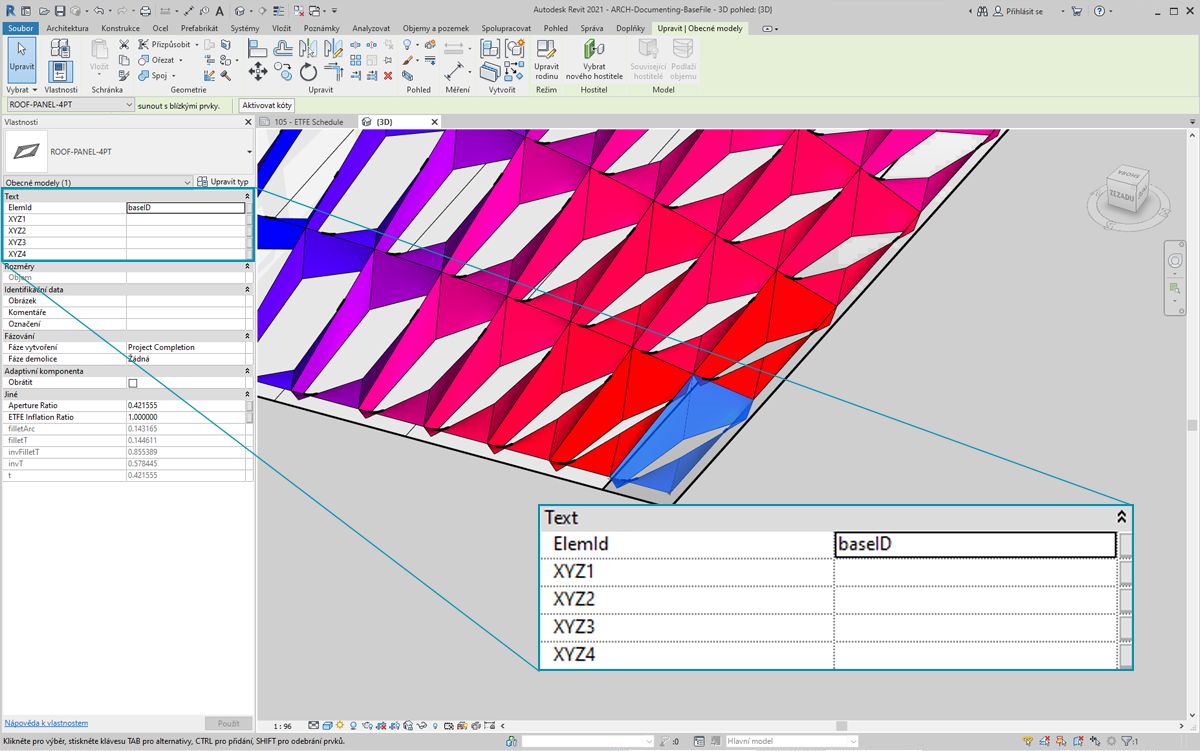This screenshot has width=1200, height=751.
Task: Close the {3D} view tab
Action: (x=434, y=122)
